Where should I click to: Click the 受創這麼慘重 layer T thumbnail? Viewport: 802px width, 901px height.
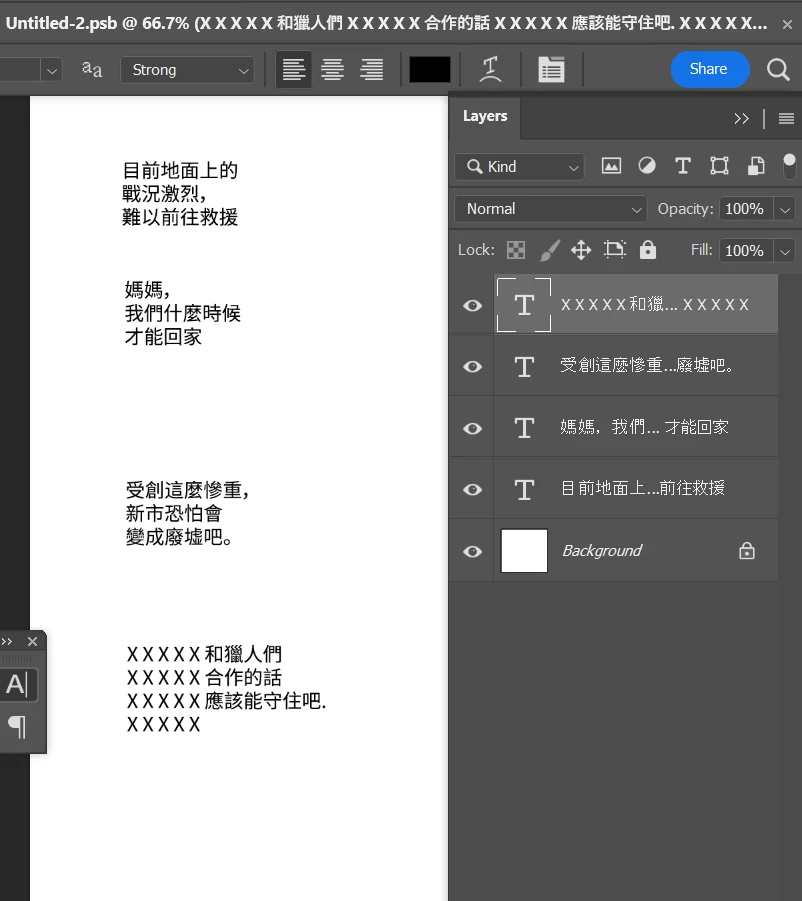coord(524,367)
